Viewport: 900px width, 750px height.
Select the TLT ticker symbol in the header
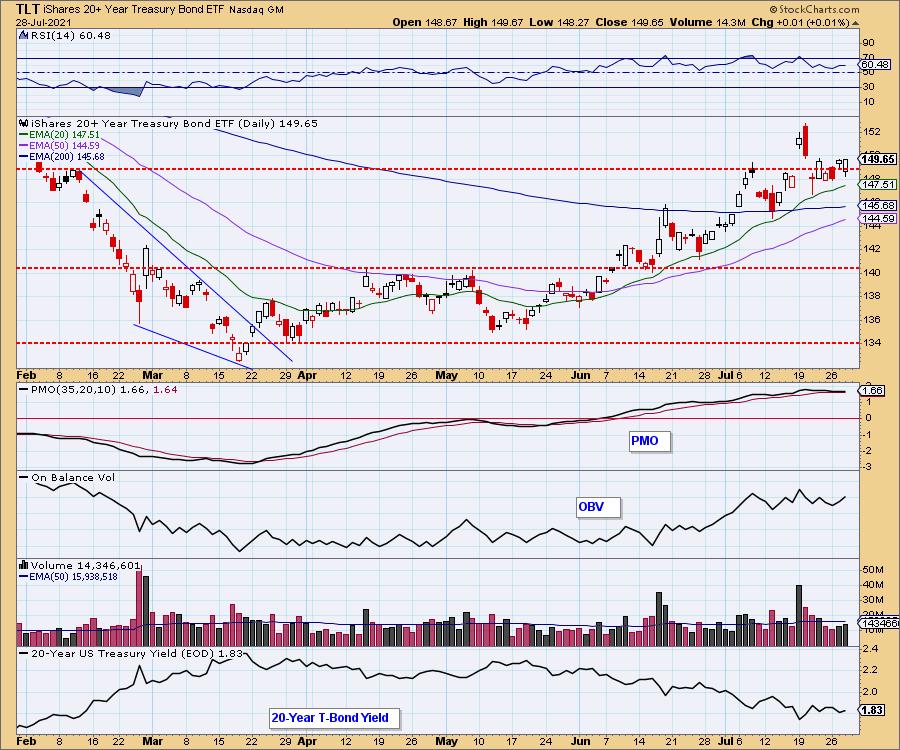[26, 9]
